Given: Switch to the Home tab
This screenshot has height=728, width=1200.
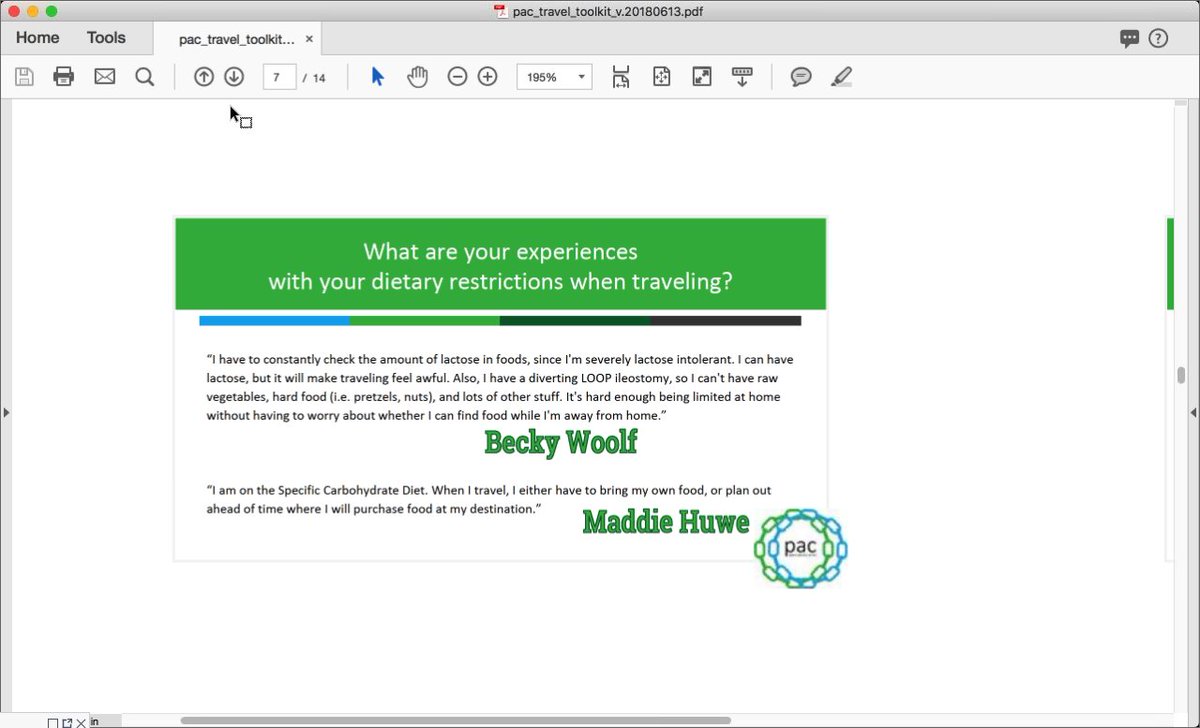Looking at the screenshot, I should [38, 38].
